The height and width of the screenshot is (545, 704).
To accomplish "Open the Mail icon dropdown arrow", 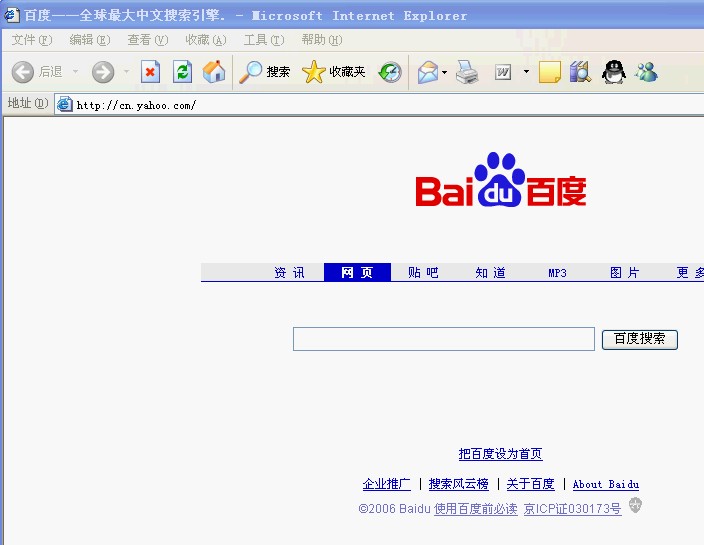I will tap(444, 72).
